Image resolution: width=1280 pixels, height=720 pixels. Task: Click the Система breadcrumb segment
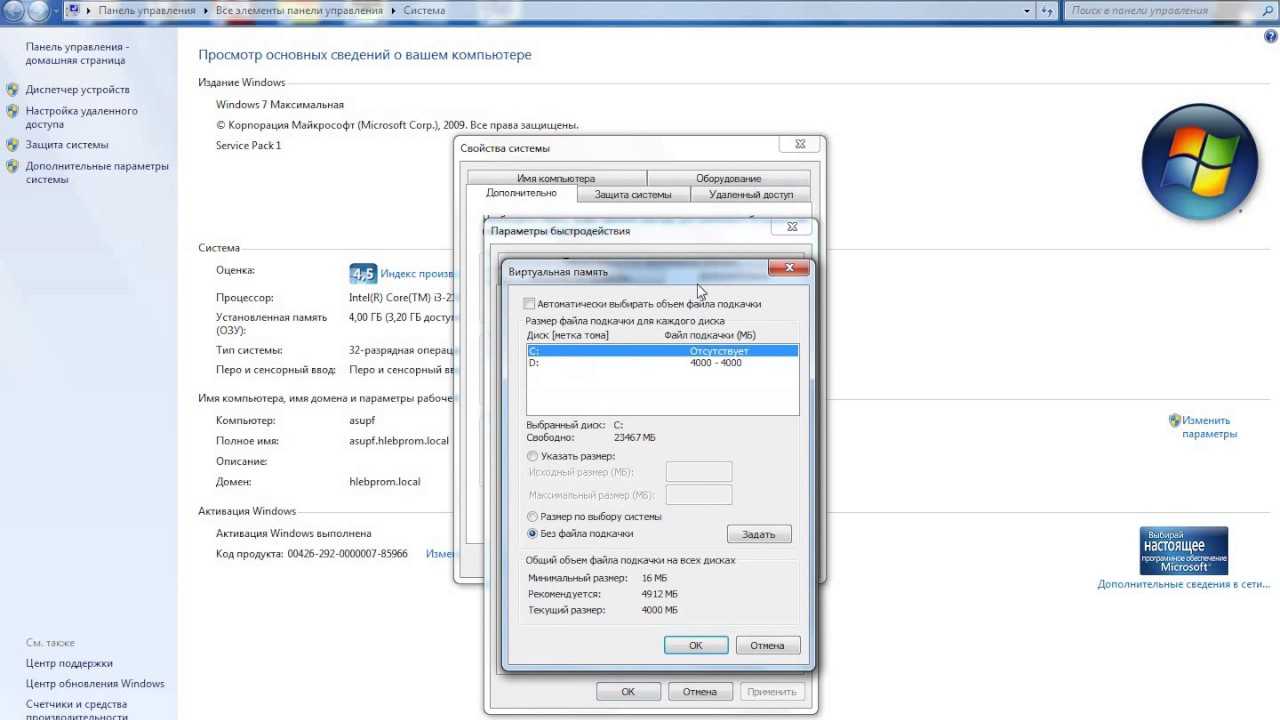(424, 10)
